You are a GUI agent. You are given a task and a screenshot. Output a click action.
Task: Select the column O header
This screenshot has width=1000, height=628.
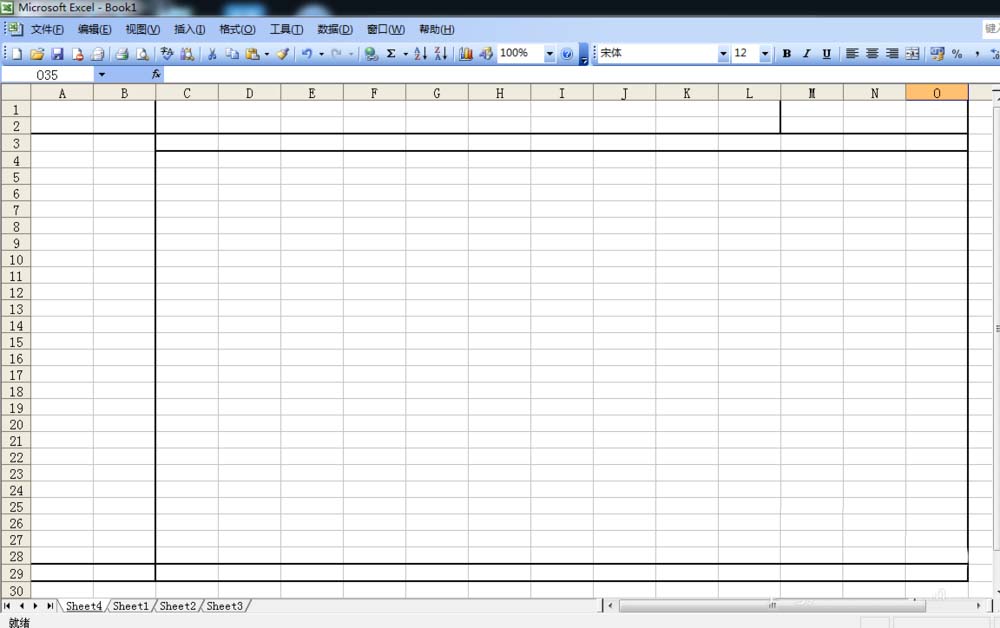[936, 93]
